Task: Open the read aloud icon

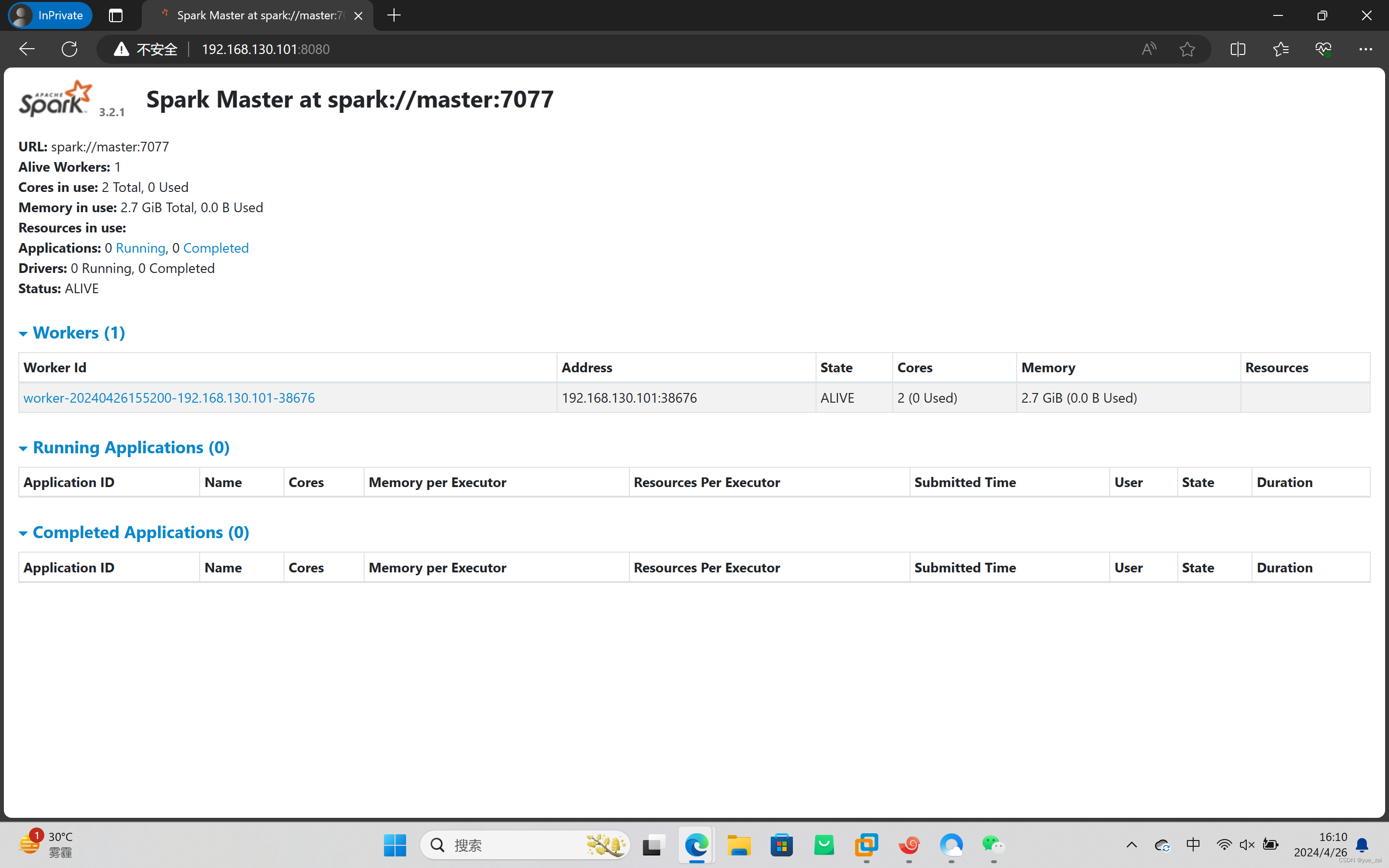Action: click(x=1148, y=49)
